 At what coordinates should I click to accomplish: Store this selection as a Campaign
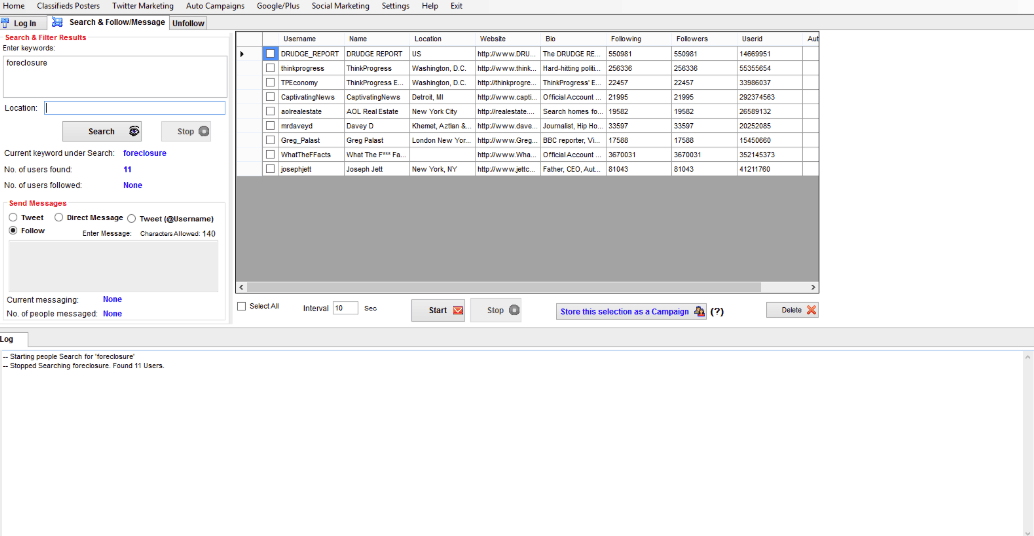(x=631, y=311)
